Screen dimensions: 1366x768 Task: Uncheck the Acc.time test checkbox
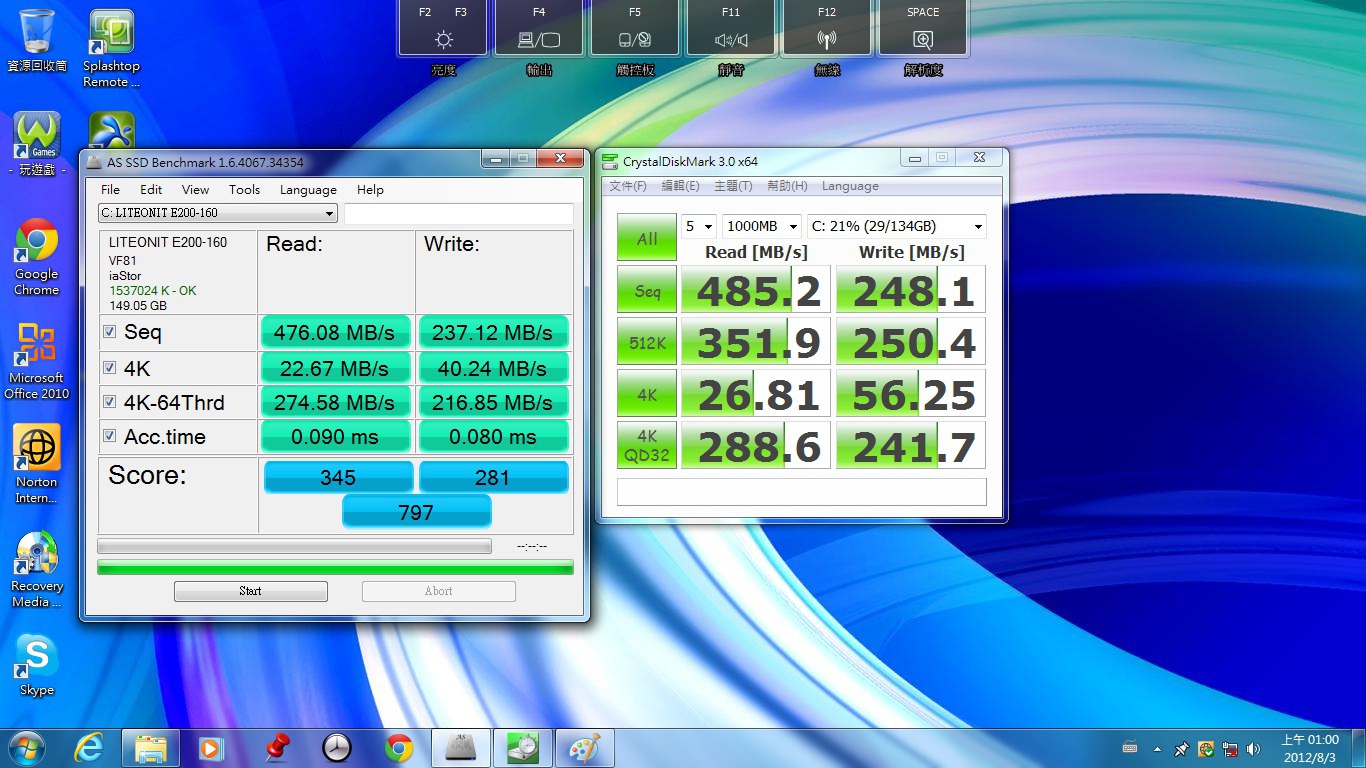click(x=110, y=436)
